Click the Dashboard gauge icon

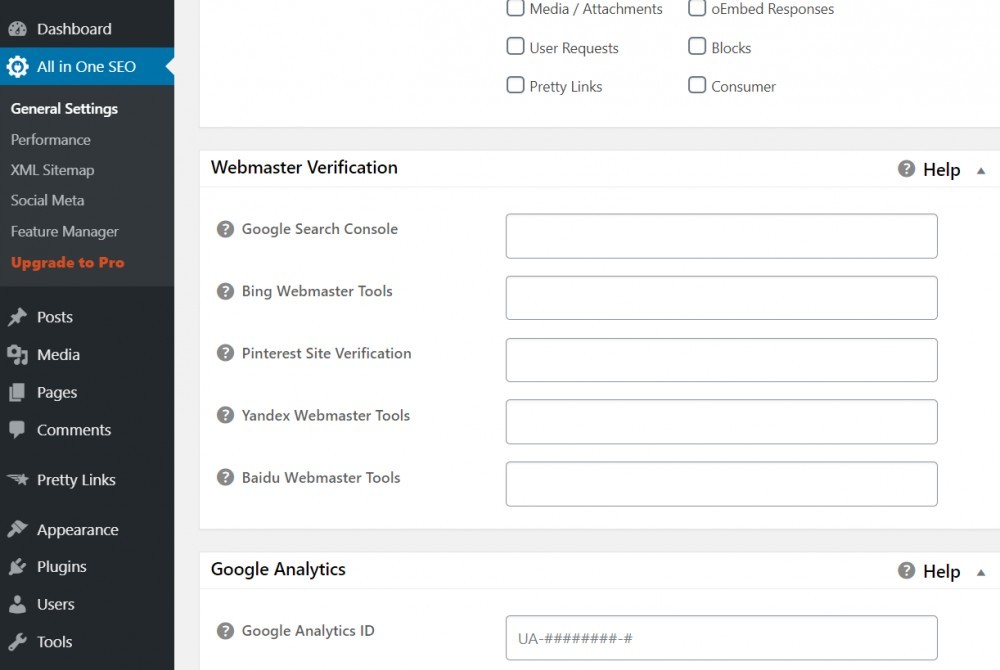[x=18, y=29]
